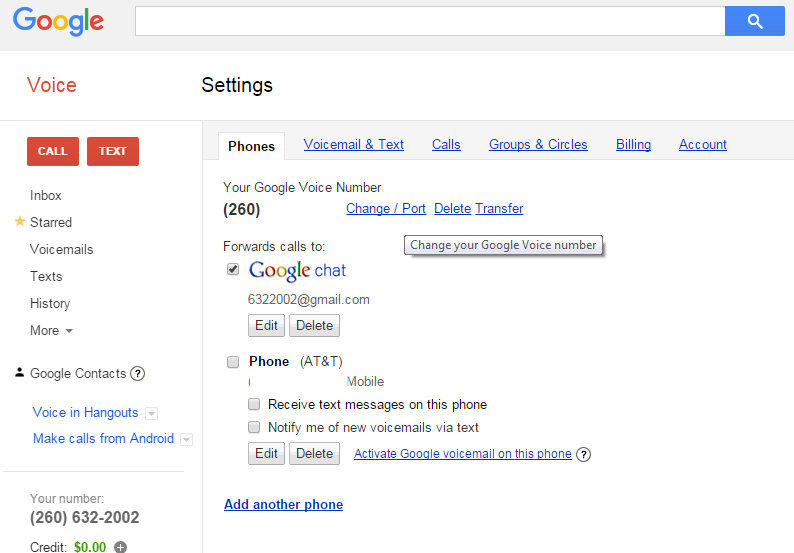Open the Starred folder with star icon
The width and height of the screenshot is (794, 553).
pyautogui.click(x=50, y=222)
